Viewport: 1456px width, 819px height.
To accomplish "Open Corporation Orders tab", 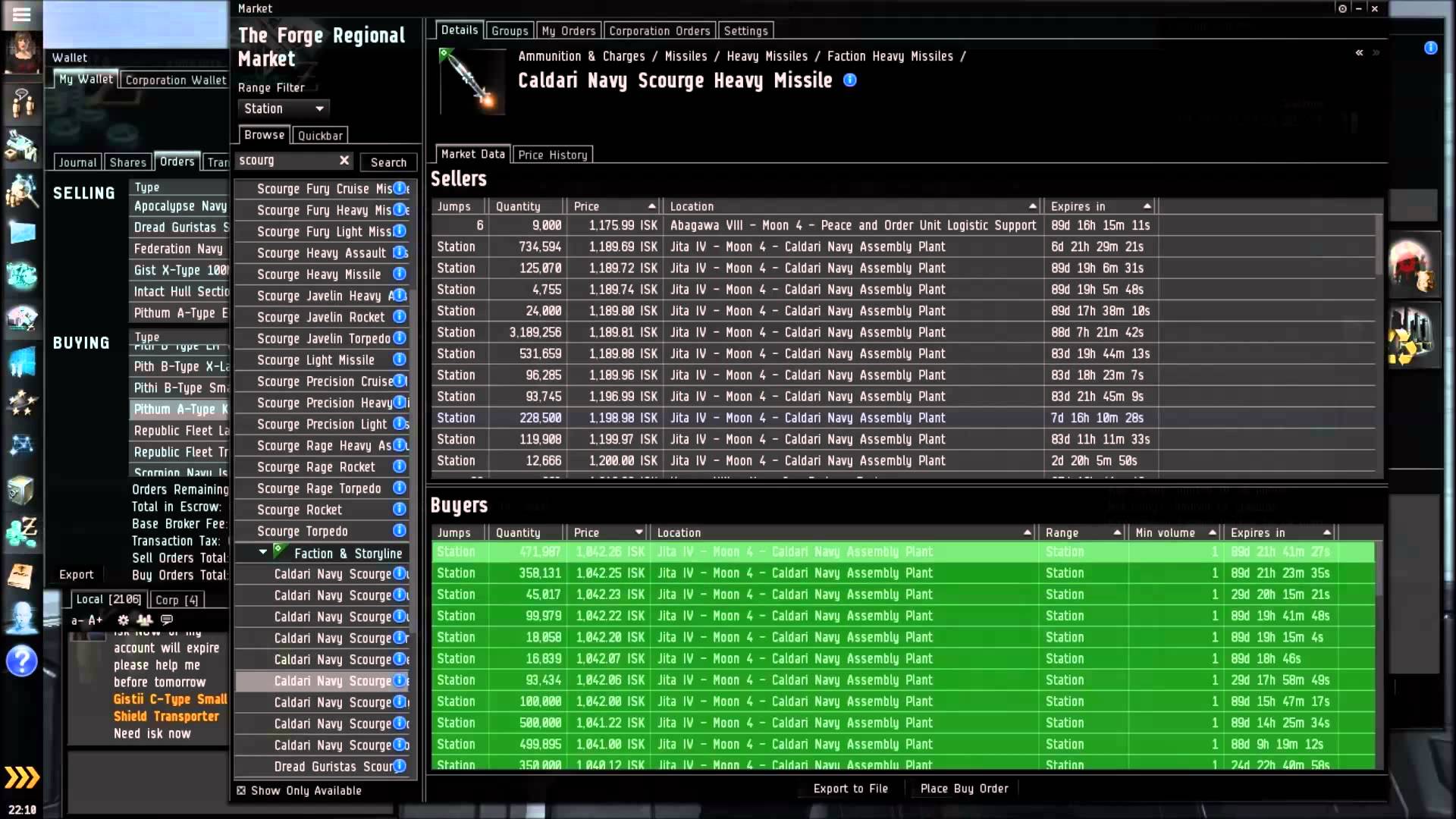I will point(659,30).
